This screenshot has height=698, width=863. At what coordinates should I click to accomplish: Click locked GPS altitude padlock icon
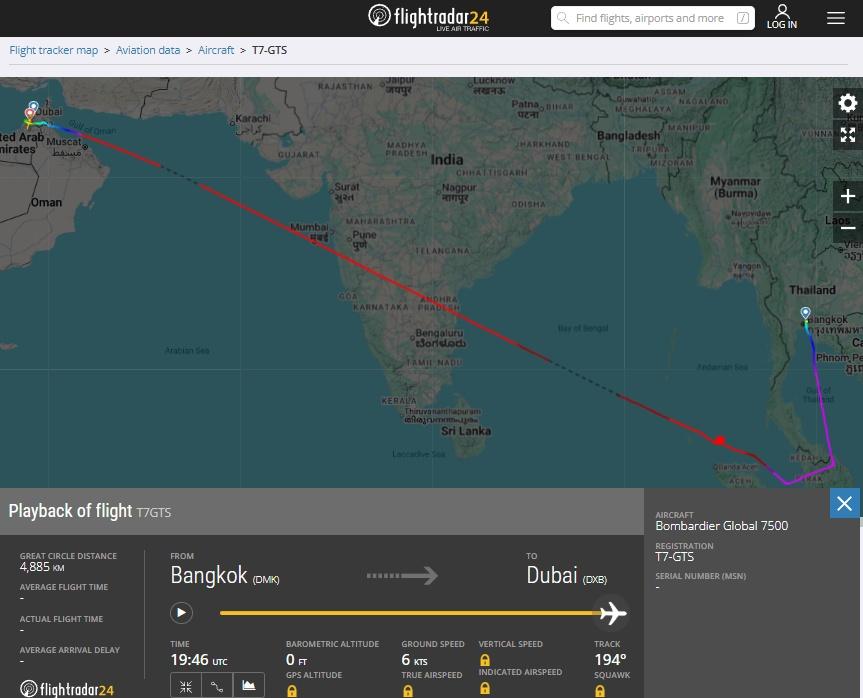click(292, 691)
